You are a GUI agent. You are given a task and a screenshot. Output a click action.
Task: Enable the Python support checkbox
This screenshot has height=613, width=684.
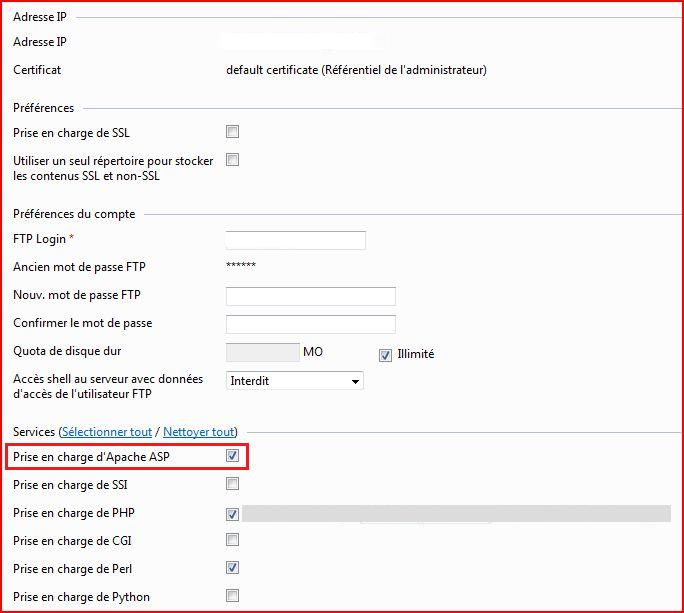point(233,596)
